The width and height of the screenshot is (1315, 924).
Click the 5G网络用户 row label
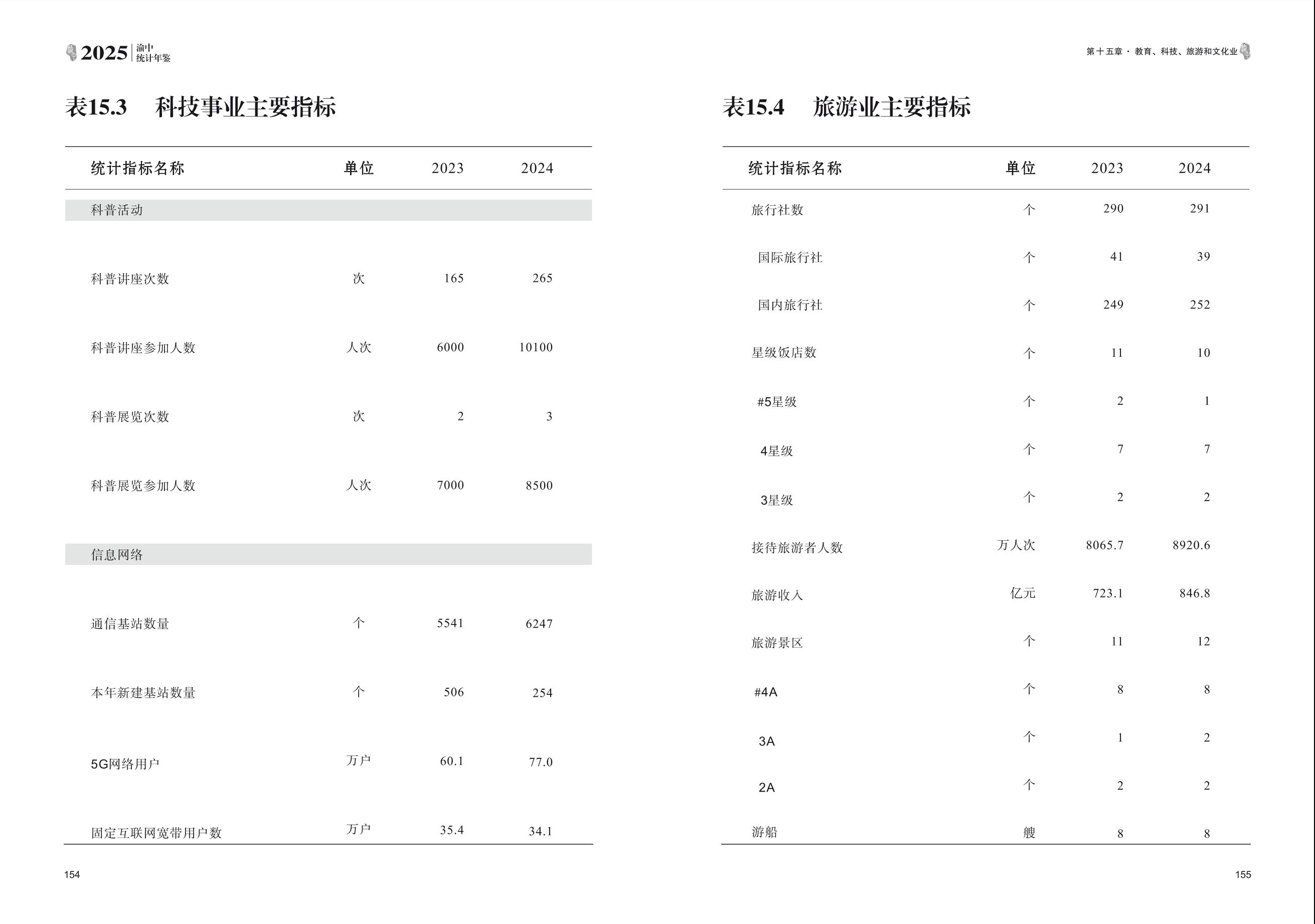(125, 764)
